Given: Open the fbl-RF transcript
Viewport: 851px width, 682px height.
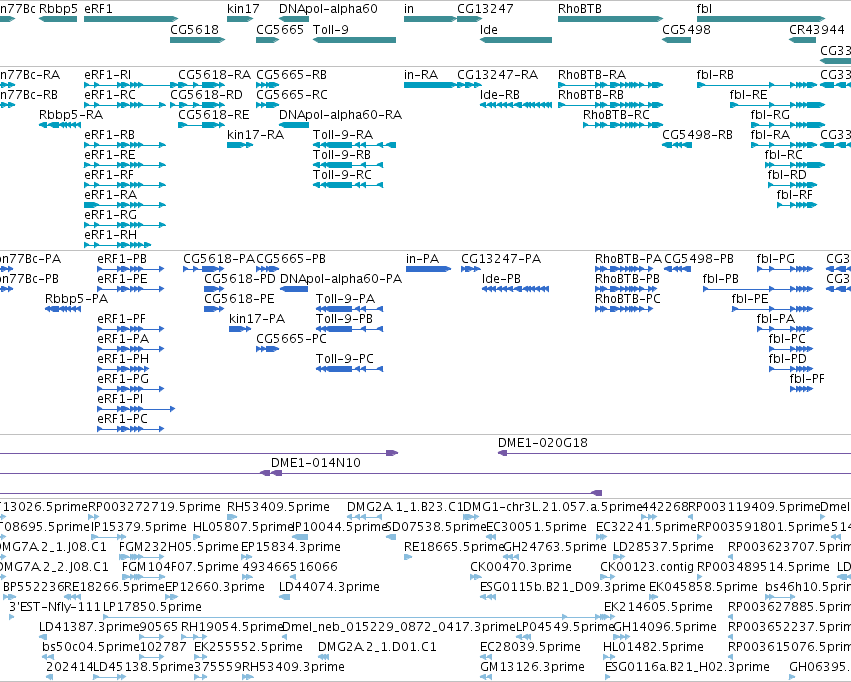Looking at the screenshot, I should click(795, 195).
